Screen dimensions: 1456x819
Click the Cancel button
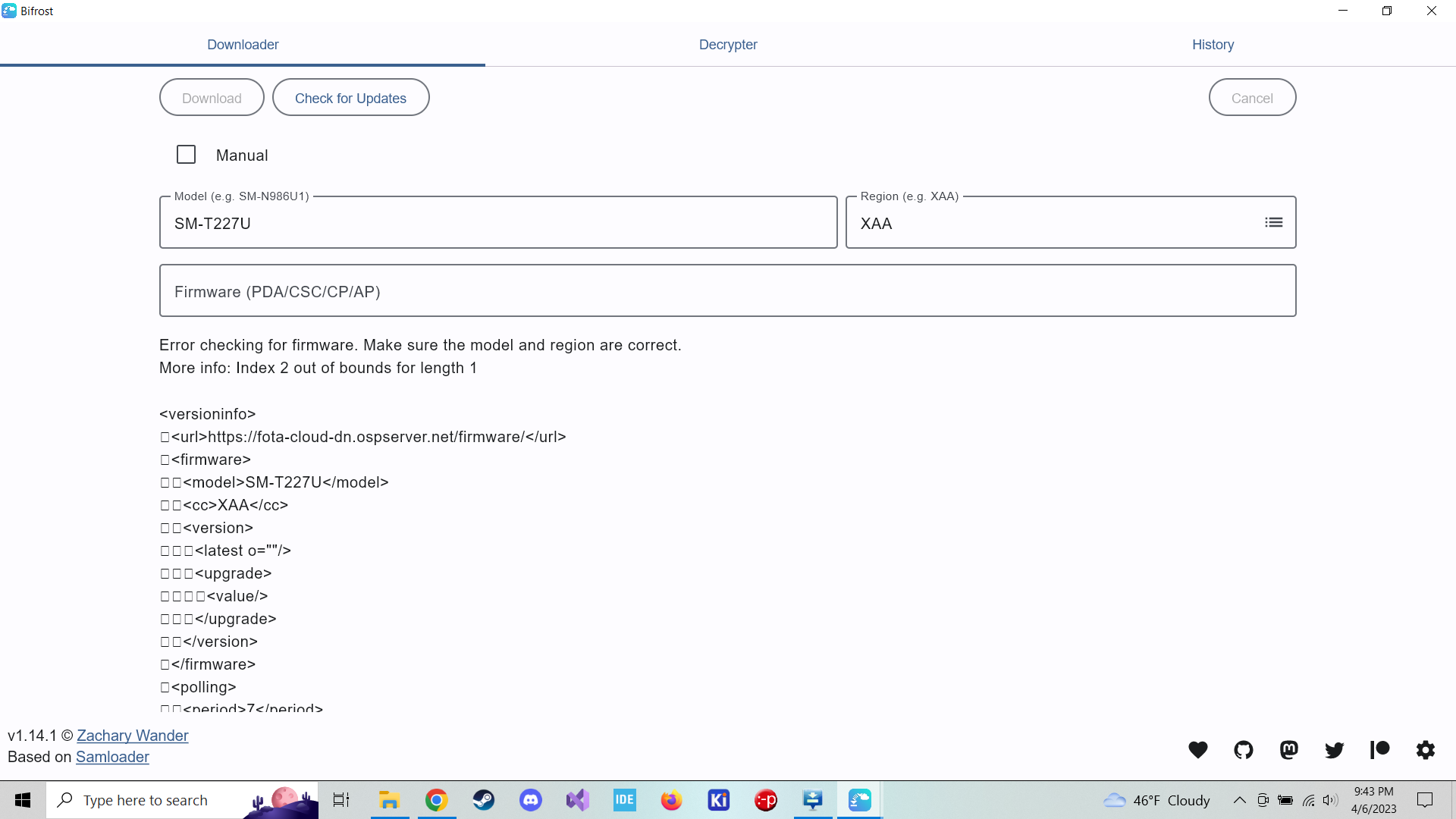[1252, 98]
